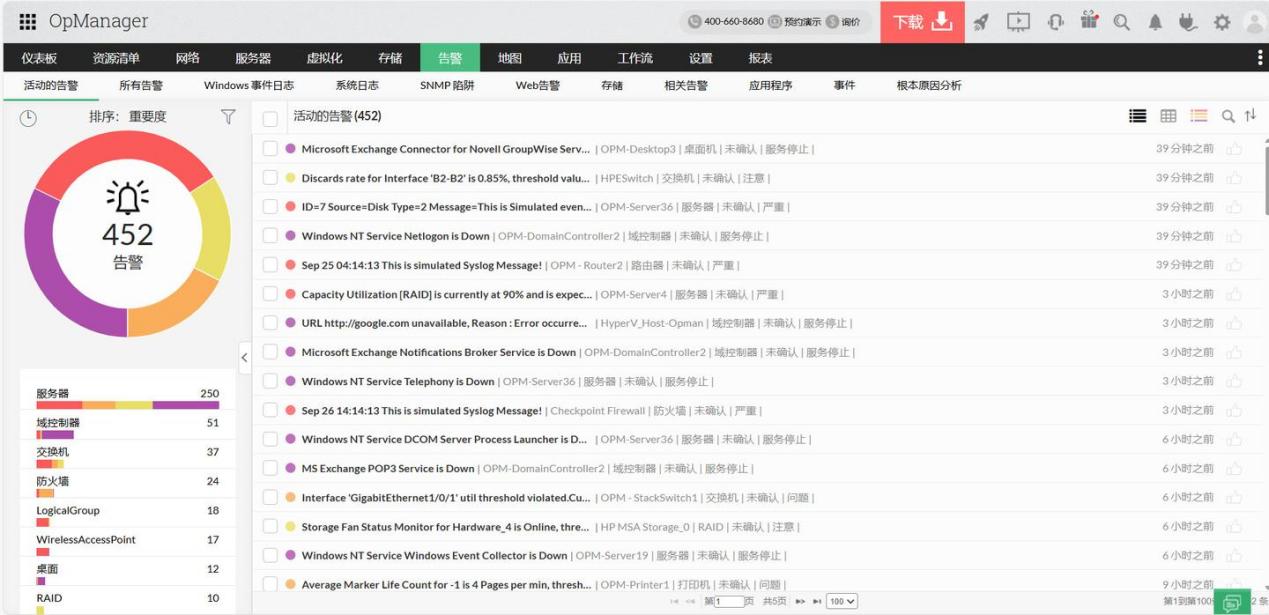Screen dimensions: 1269x615
Task: Check the URL http://google.com unavailable box
Action: [x=270, y=323]
